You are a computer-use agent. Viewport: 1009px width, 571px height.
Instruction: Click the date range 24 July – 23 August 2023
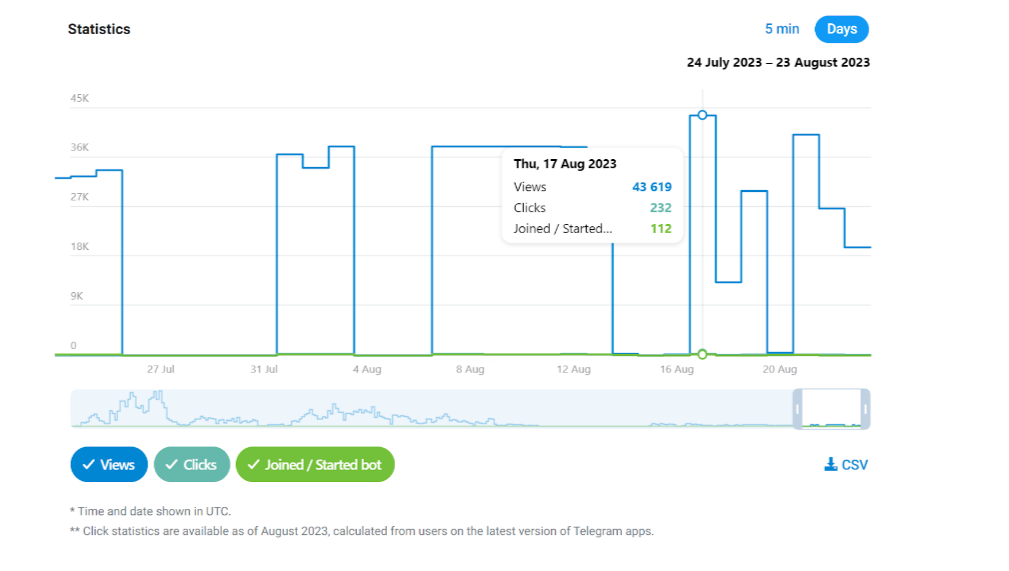click(x=778, y=62)
